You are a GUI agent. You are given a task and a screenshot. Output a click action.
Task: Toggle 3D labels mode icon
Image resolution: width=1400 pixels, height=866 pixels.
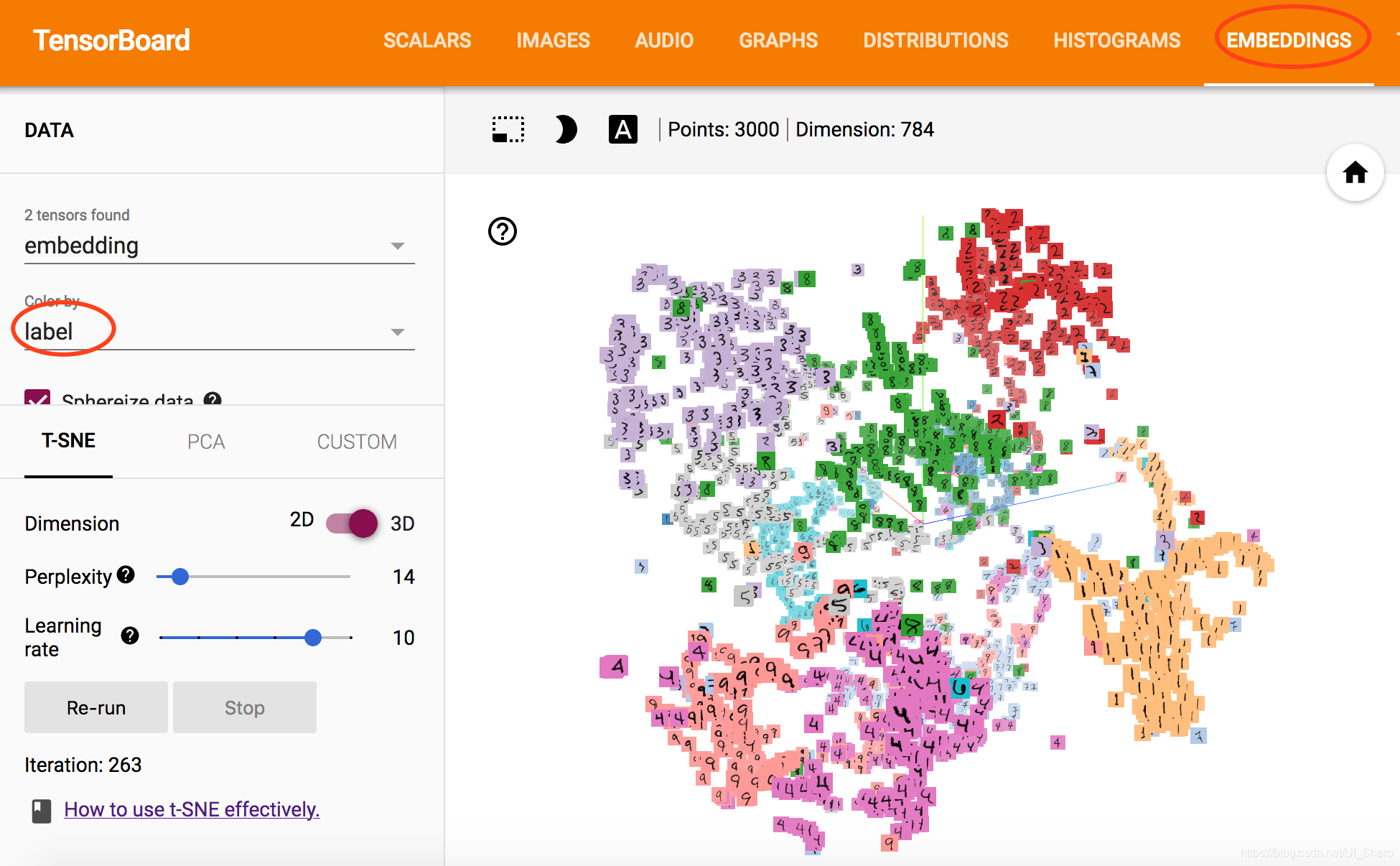(622, 130)
